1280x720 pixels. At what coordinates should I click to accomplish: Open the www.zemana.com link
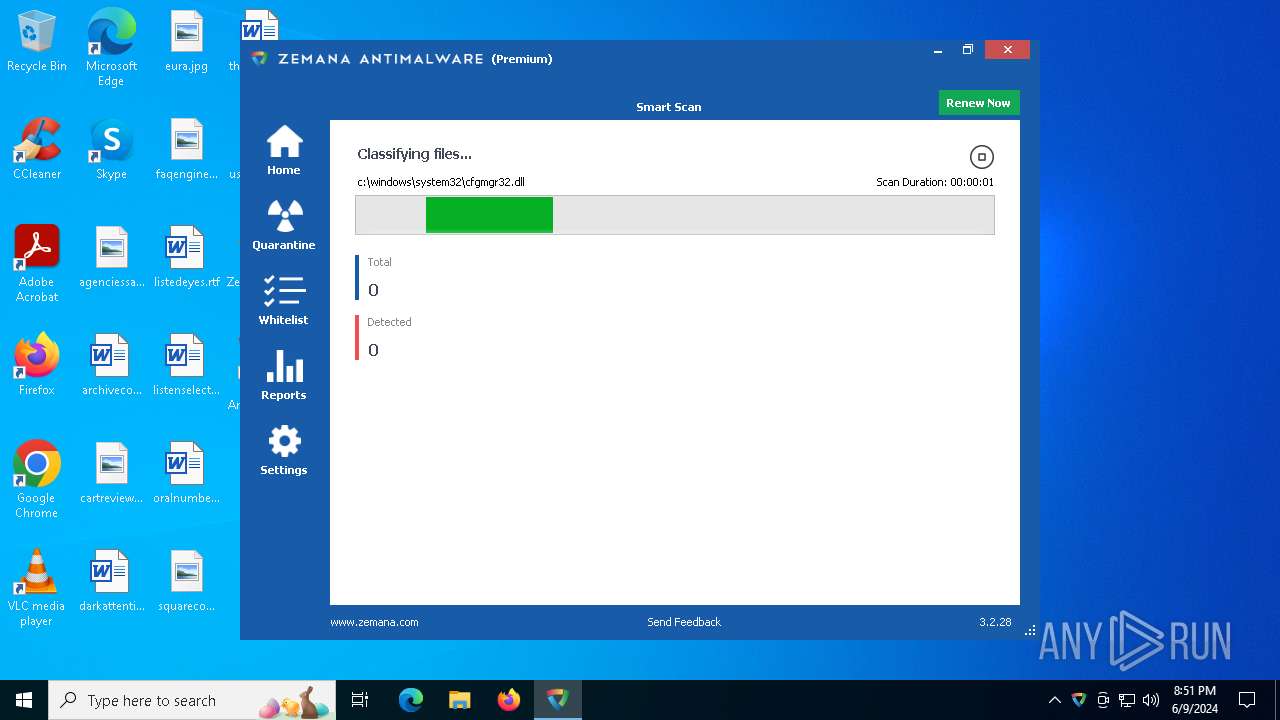tap(374, 622)
